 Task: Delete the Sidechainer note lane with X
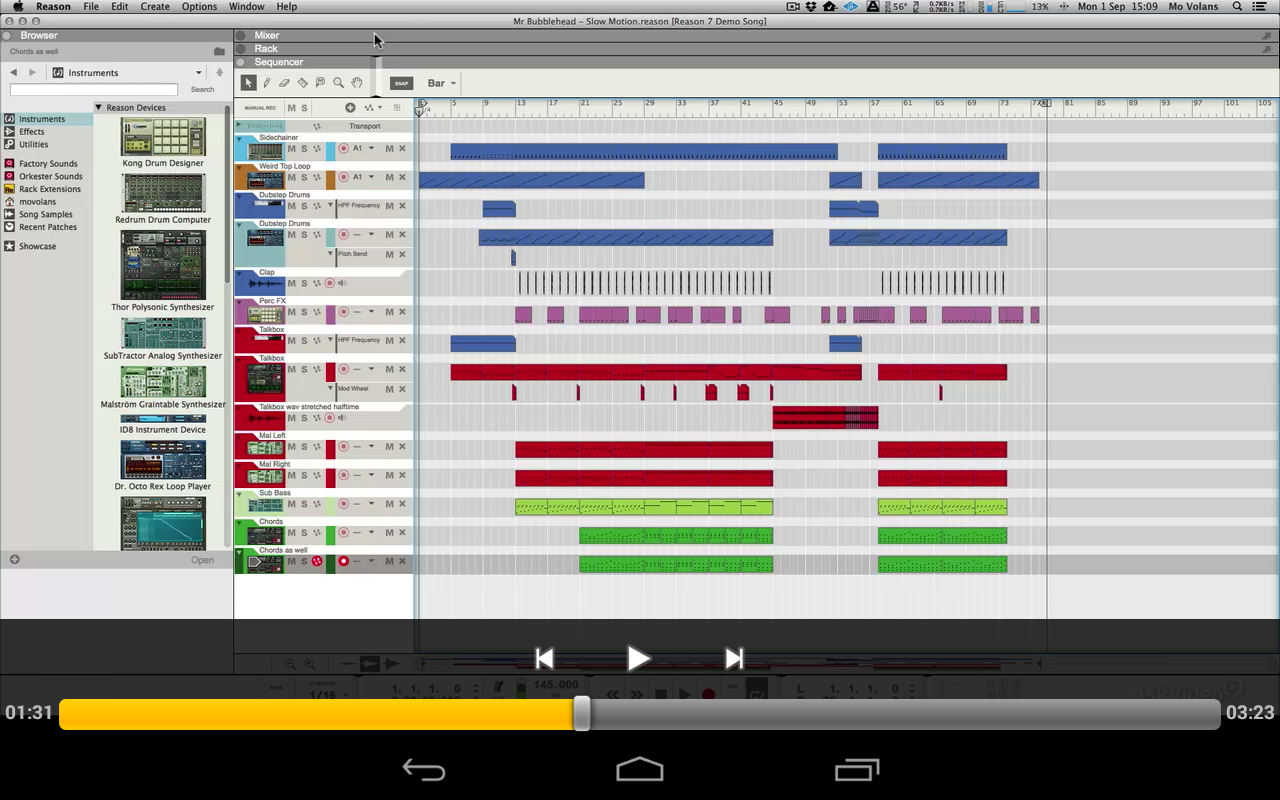click(x=402, y=149)
